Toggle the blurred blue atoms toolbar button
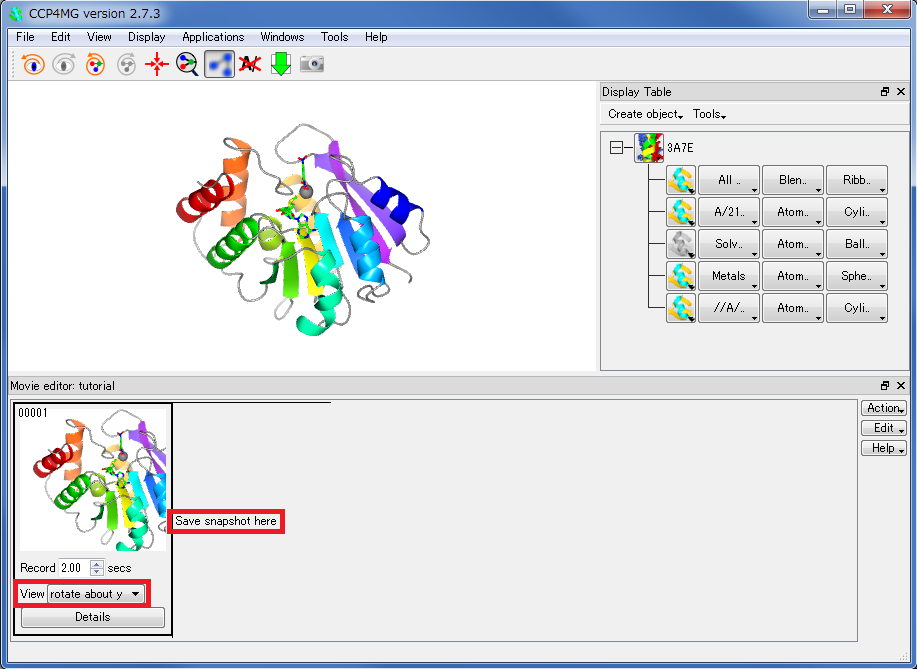Viewport: 917px width, 669px height. coord(219,64)
